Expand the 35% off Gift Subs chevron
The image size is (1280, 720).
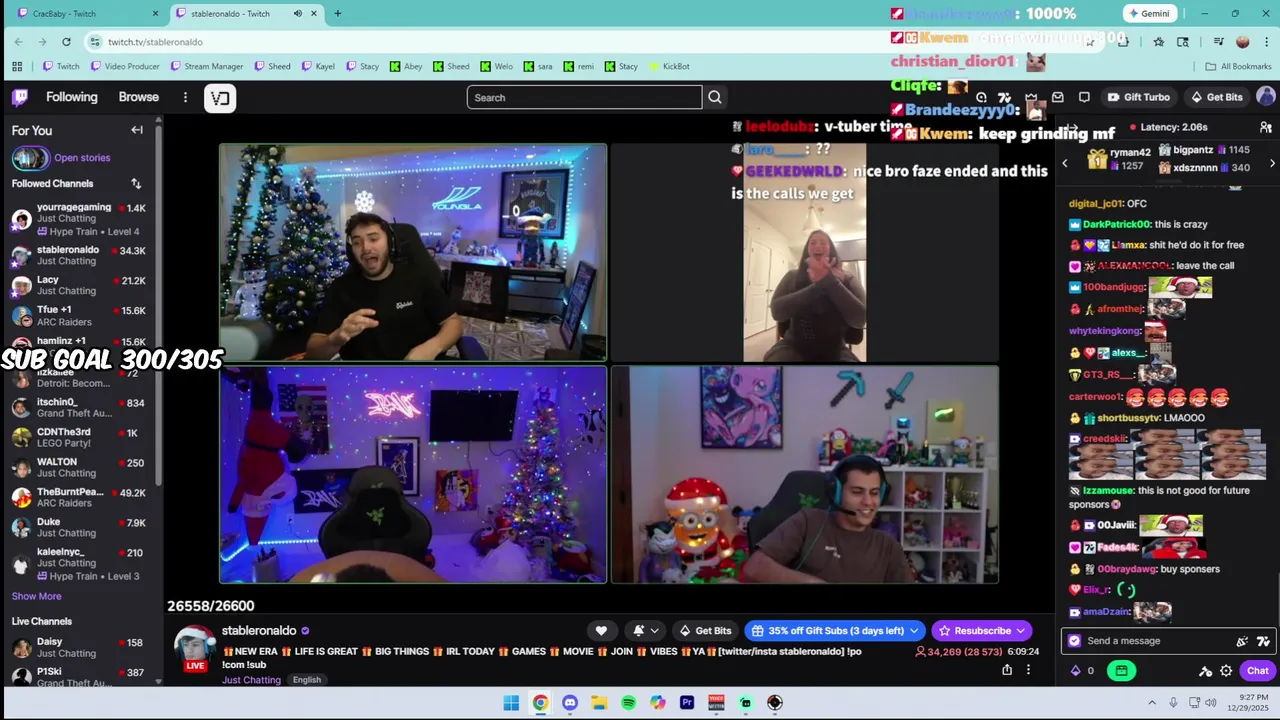pyautogui.click(x=913, y=631)
